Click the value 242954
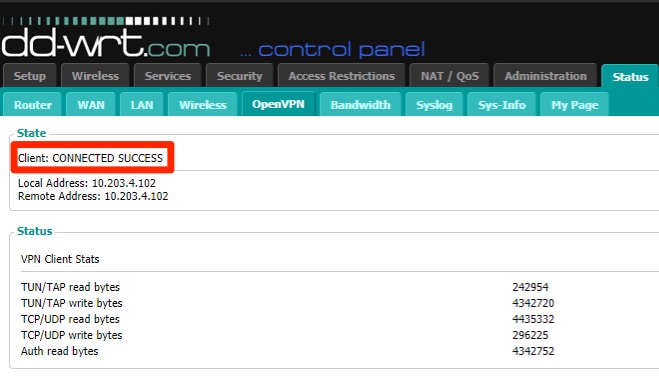Image resolution: width=659 pixels, height=385 pixels. (530, 287)
